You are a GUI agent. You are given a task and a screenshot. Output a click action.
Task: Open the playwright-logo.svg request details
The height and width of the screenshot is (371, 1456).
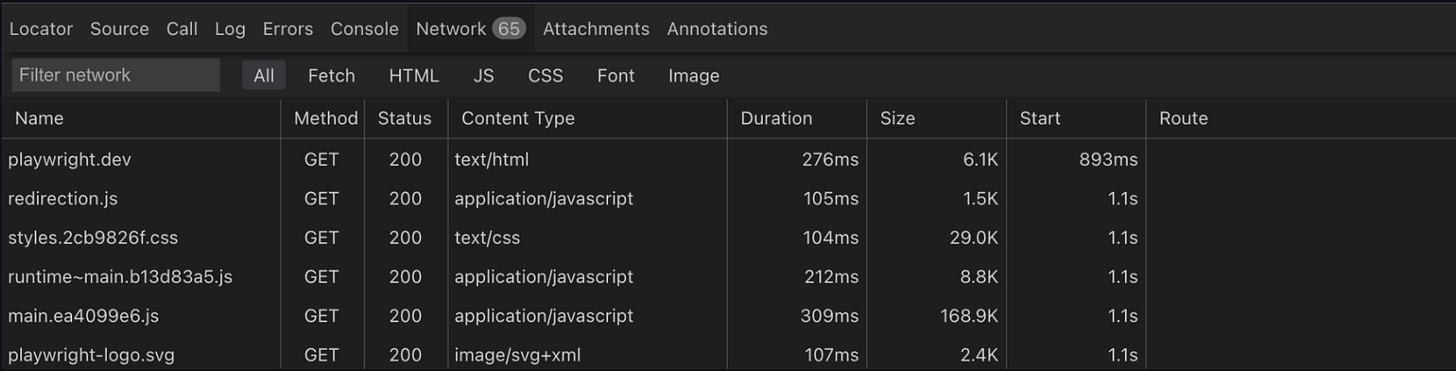[728, 354]
